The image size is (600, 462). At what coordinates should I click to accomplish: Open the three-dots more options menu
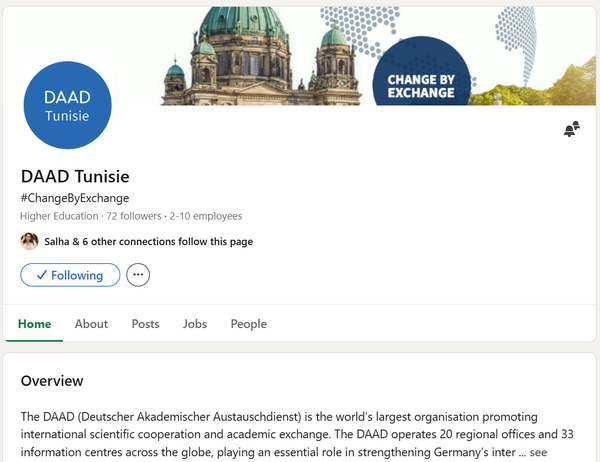pyautogui.click(x=138, y=275)
